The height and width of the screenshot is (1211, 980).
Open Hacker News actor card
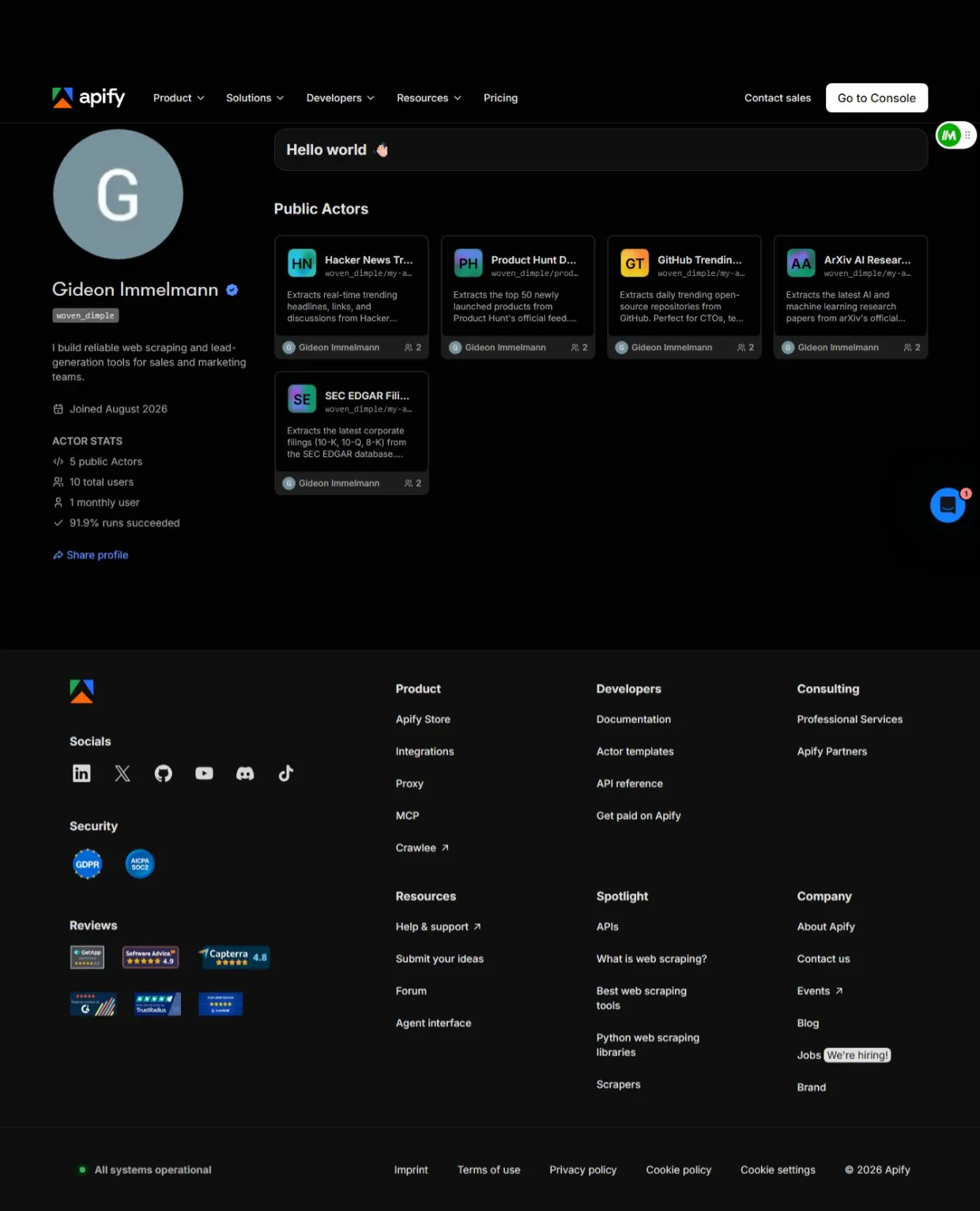(352, 297)
